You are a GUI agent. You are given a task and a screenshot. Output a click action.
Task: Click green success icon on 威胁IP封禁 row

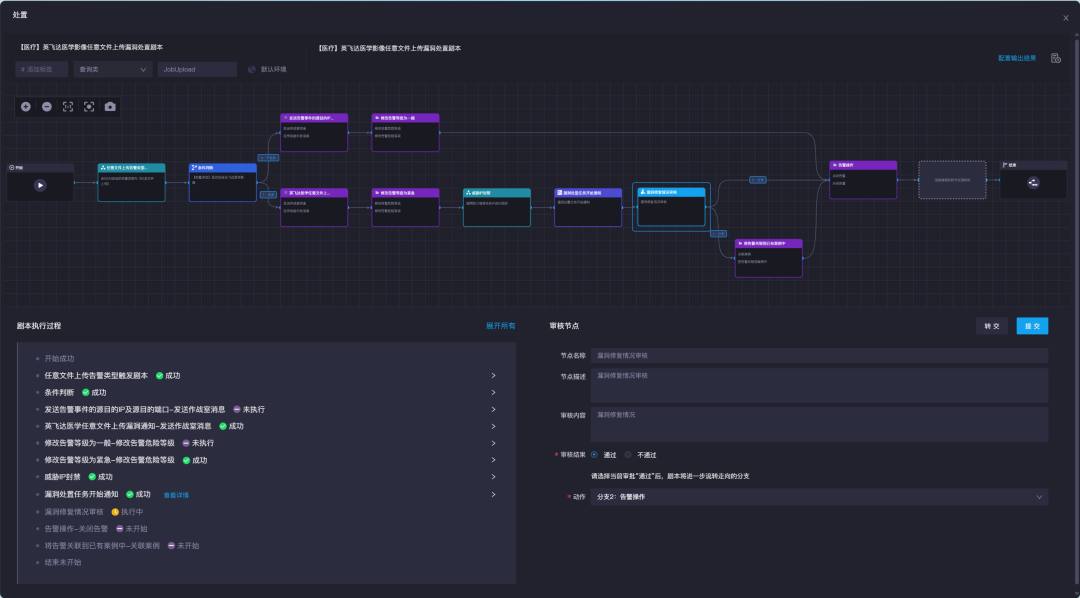(92, 477)
